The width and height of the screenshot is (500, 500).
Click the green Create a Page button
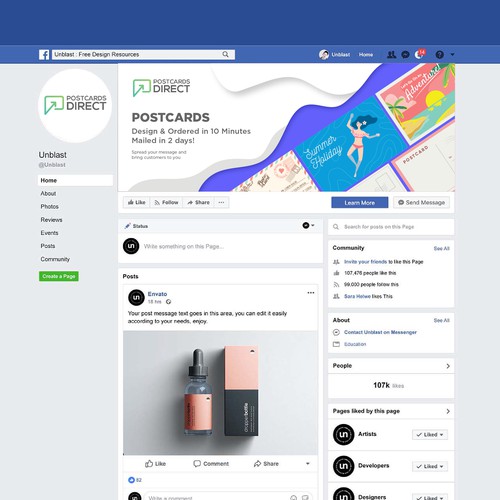(59, 276)
